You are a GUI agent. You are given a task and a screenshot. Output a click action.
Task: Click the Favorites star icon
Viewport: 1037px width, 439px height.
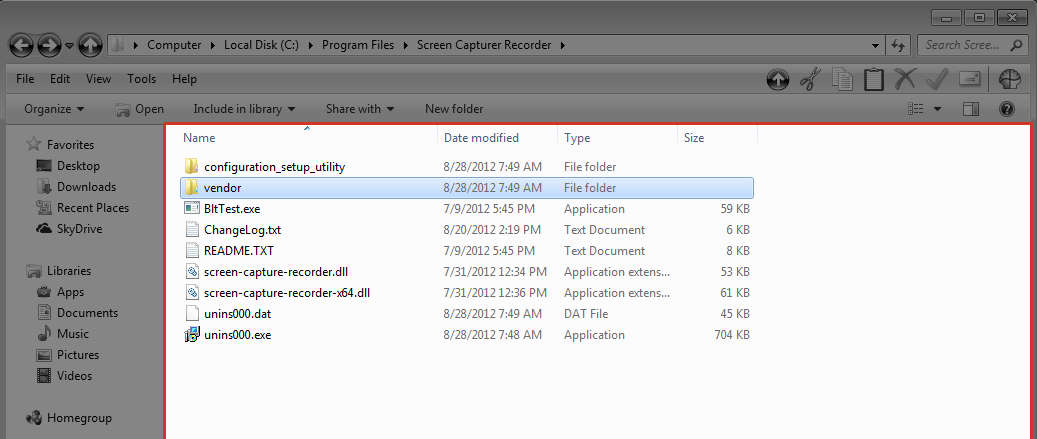click(34, 144)
